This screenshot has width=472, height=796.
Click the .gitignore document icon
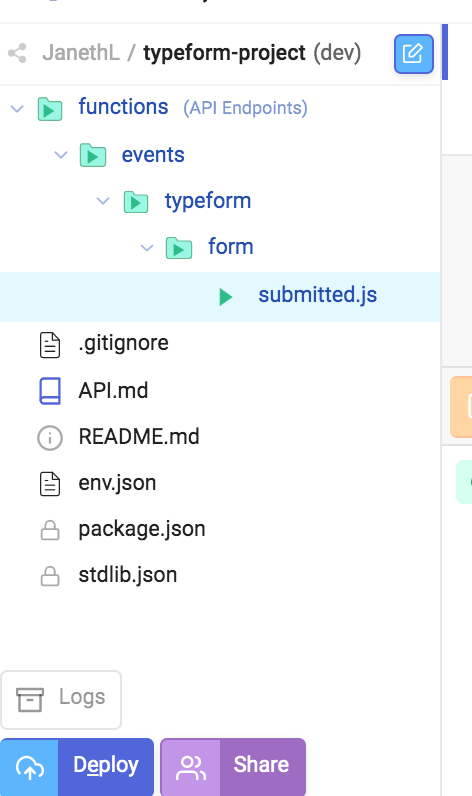50,345
